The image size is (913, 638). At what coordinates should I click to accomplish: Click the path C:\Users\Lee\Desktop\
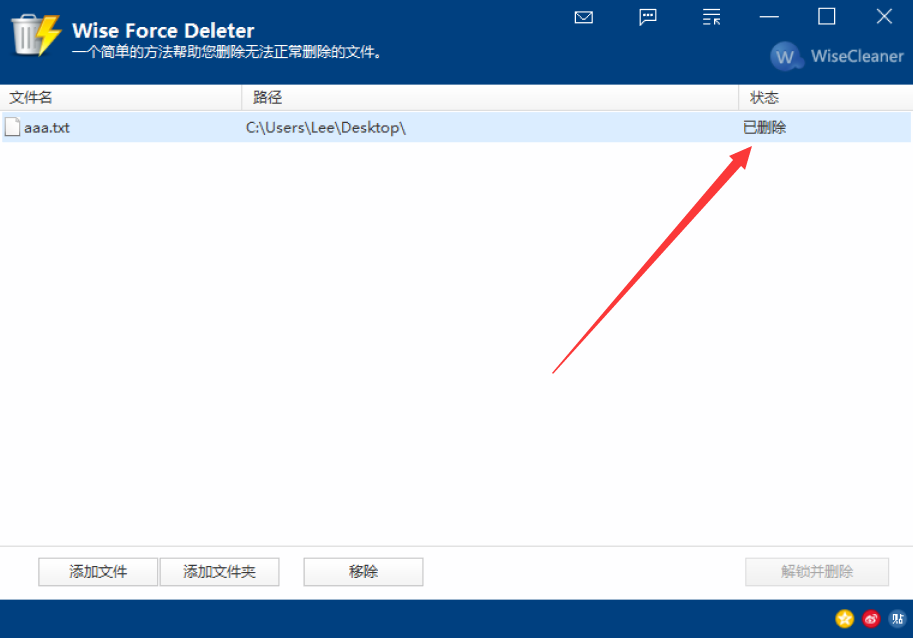(x=325, y=127)
